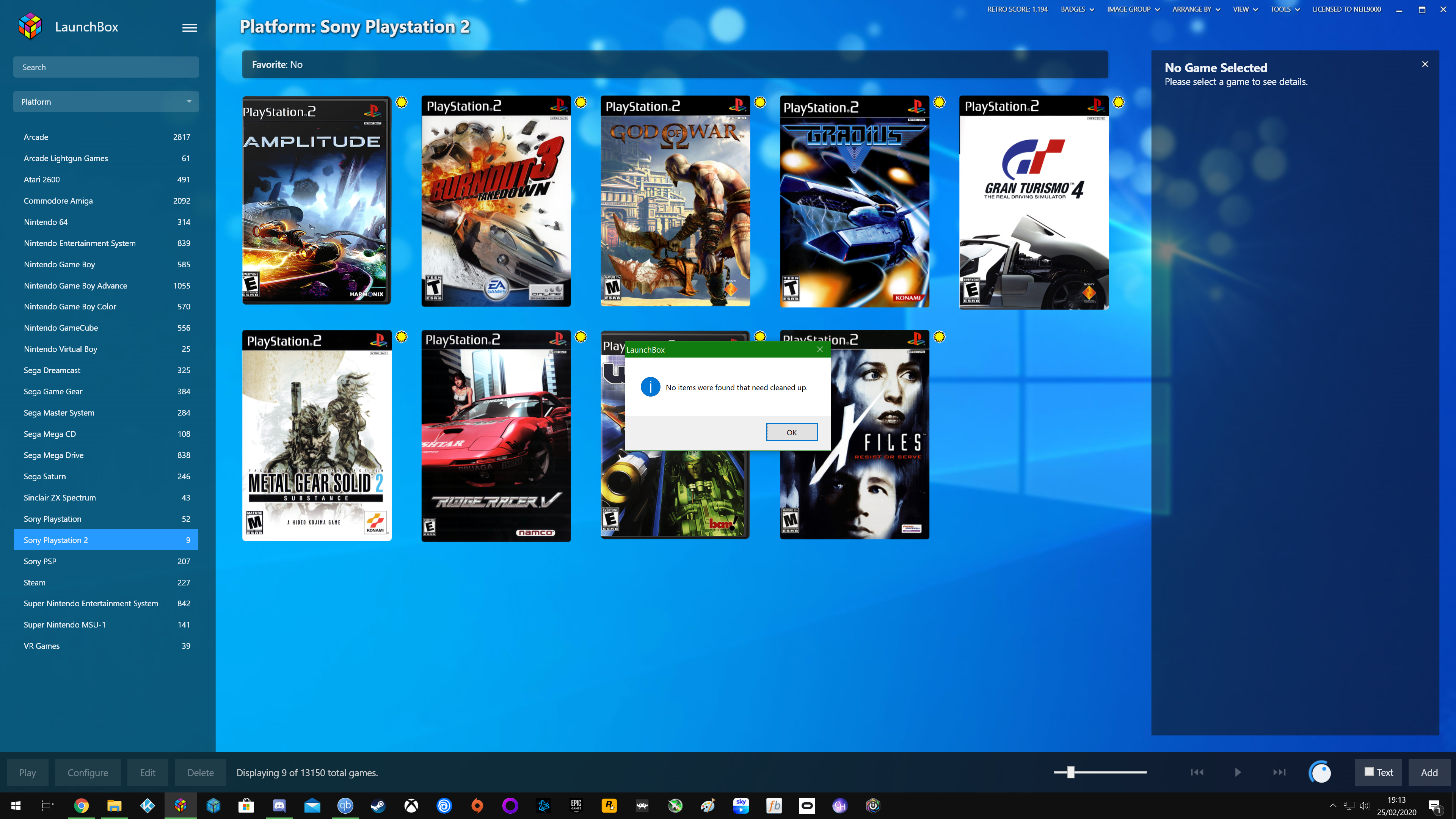
Task: Toggle favorite star on God of War
Action: click(x=760, y=102)
